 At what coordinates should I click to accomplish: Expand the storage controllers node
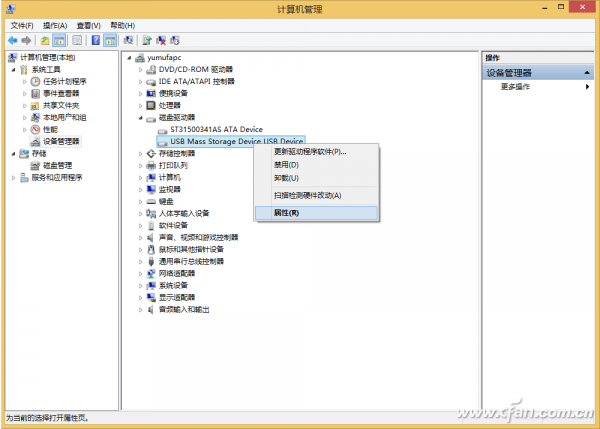140,153
